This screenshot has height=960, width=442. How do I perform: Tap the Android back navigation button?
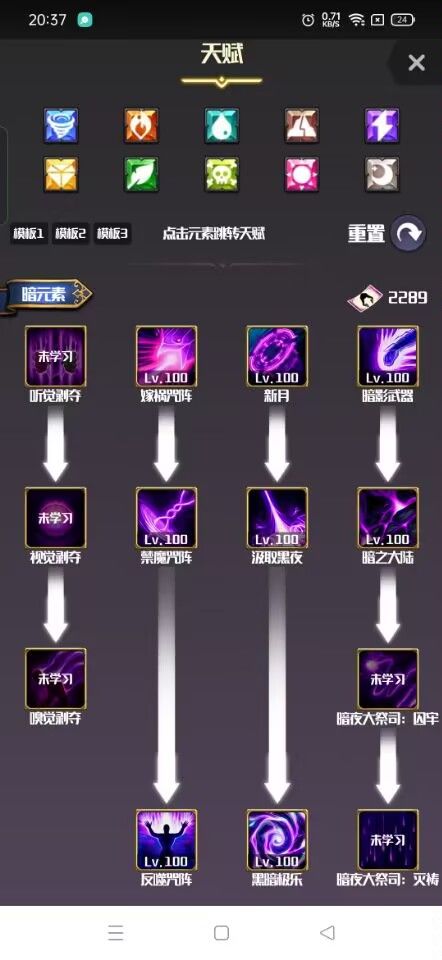[328, 932]
